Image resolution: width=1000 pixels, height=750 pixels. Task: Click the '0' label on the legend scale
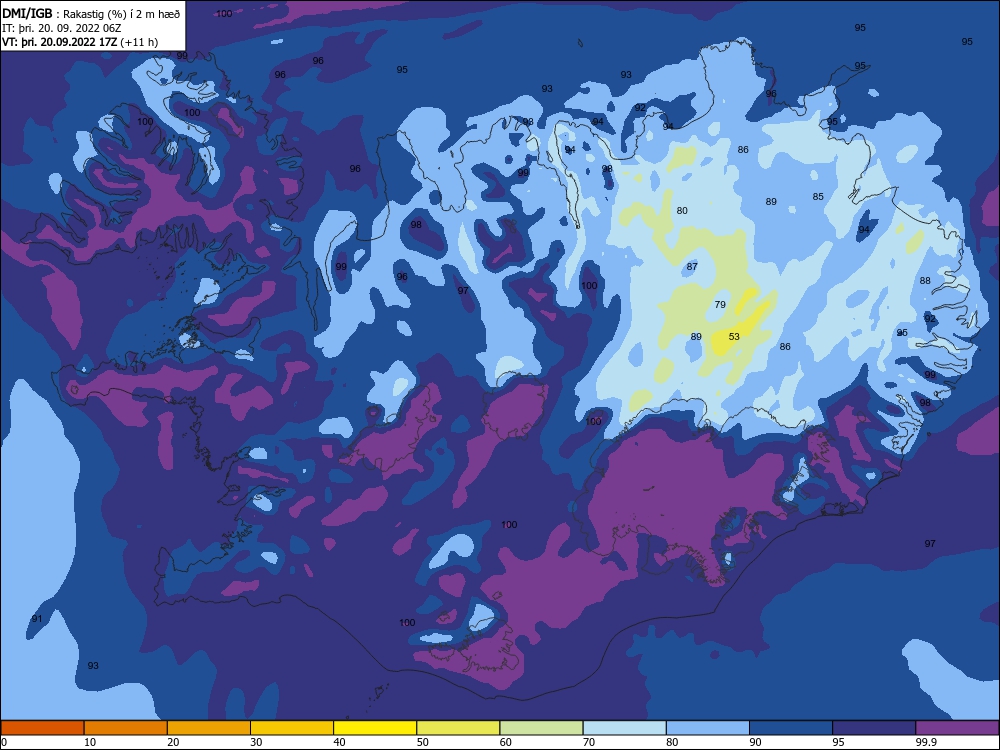4,742
